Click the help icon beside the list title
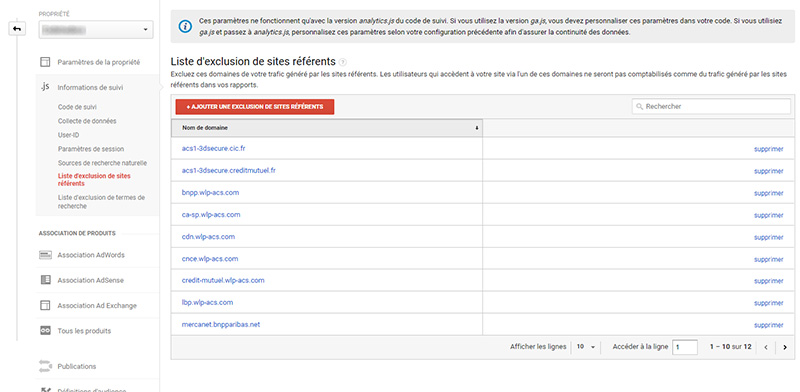The width and height of the screenshot is (800, 392). (342, 62)
